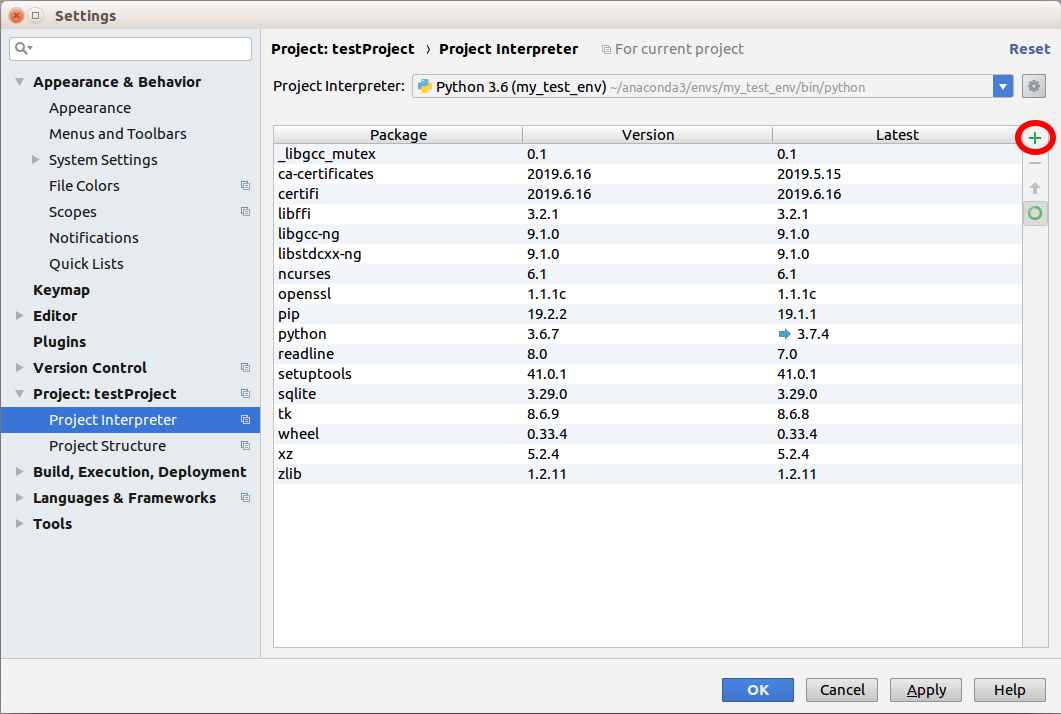
Task: Click the Reset link
Action: tap(1029, 49)
